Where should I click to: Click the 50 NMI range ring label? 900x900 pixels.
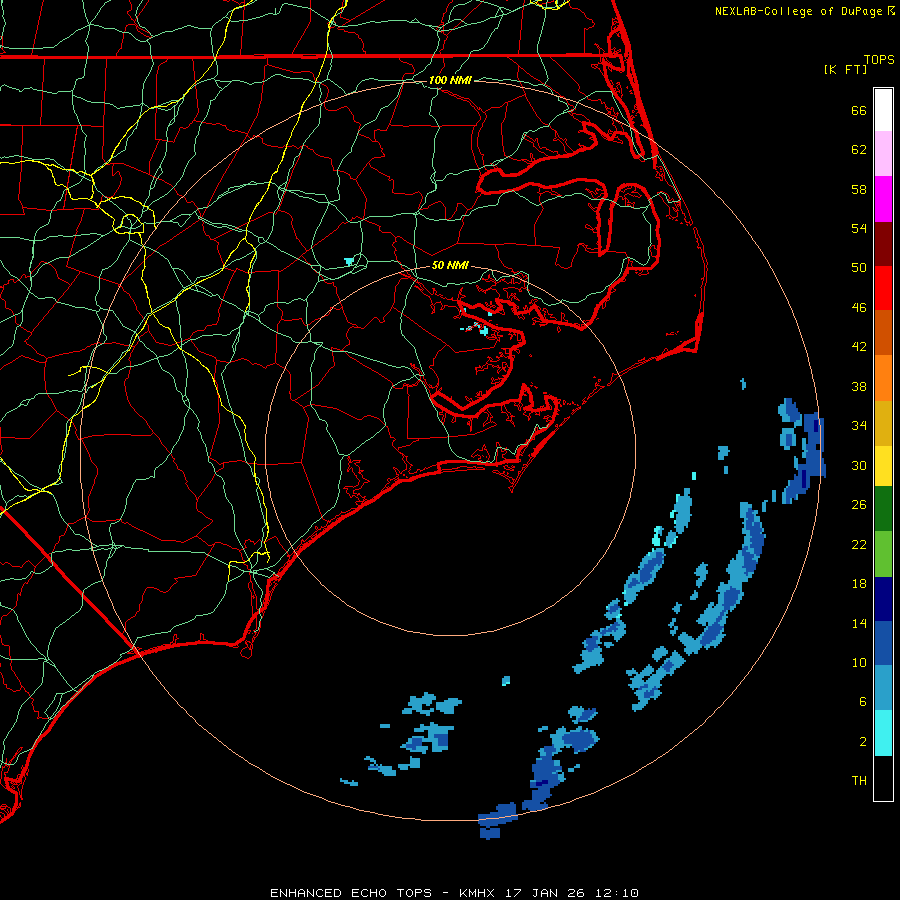tap(450, 265)
